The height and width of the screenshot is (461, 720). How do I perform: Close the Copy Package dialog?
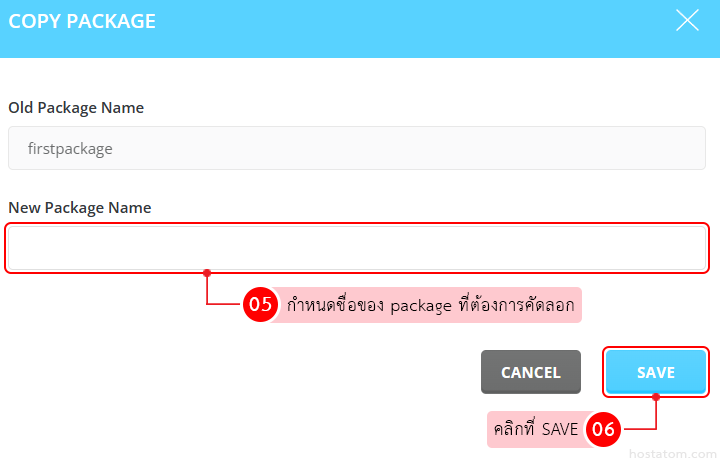coord(687,21)
